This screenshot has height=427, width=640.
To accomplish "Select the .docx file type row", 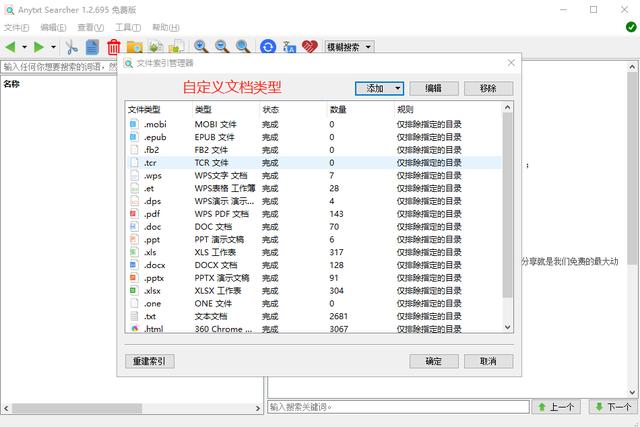I will pos(314,265).
